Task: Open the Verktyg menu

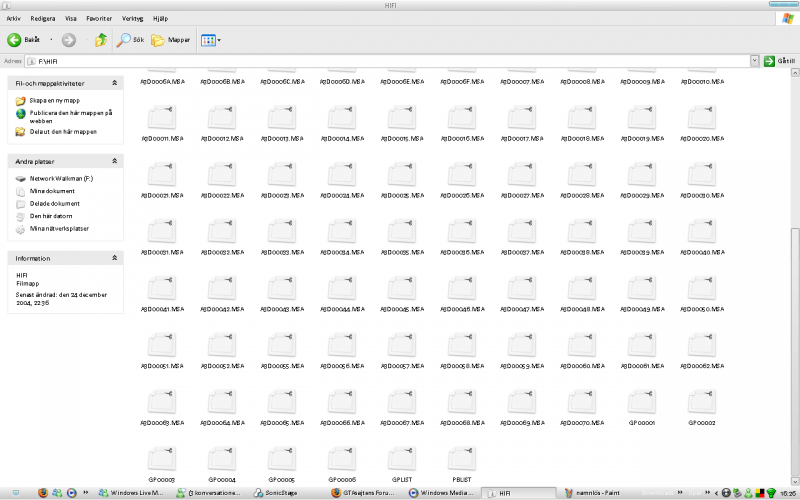Action: point(132,18)
